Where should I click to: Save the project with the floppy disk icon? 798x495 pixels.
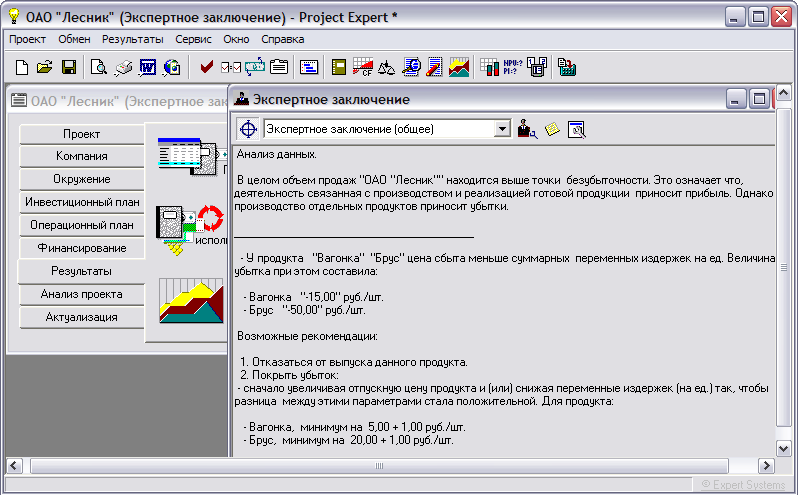coord(69,67)
